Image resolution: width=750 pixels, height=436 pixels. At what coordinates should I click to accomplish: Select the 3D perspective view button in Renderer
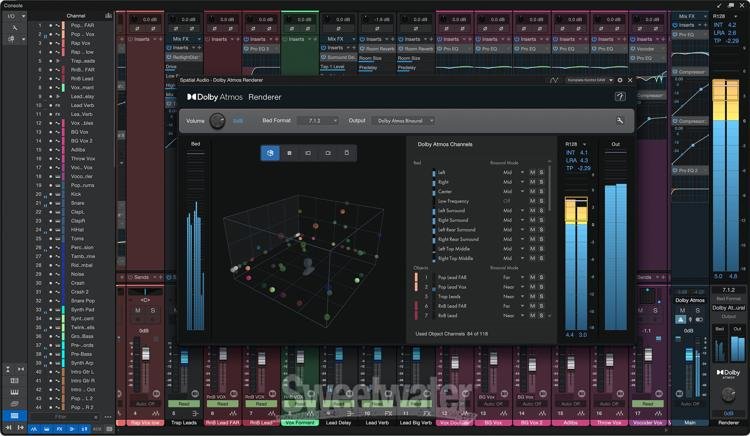click(x=270, y=153)
